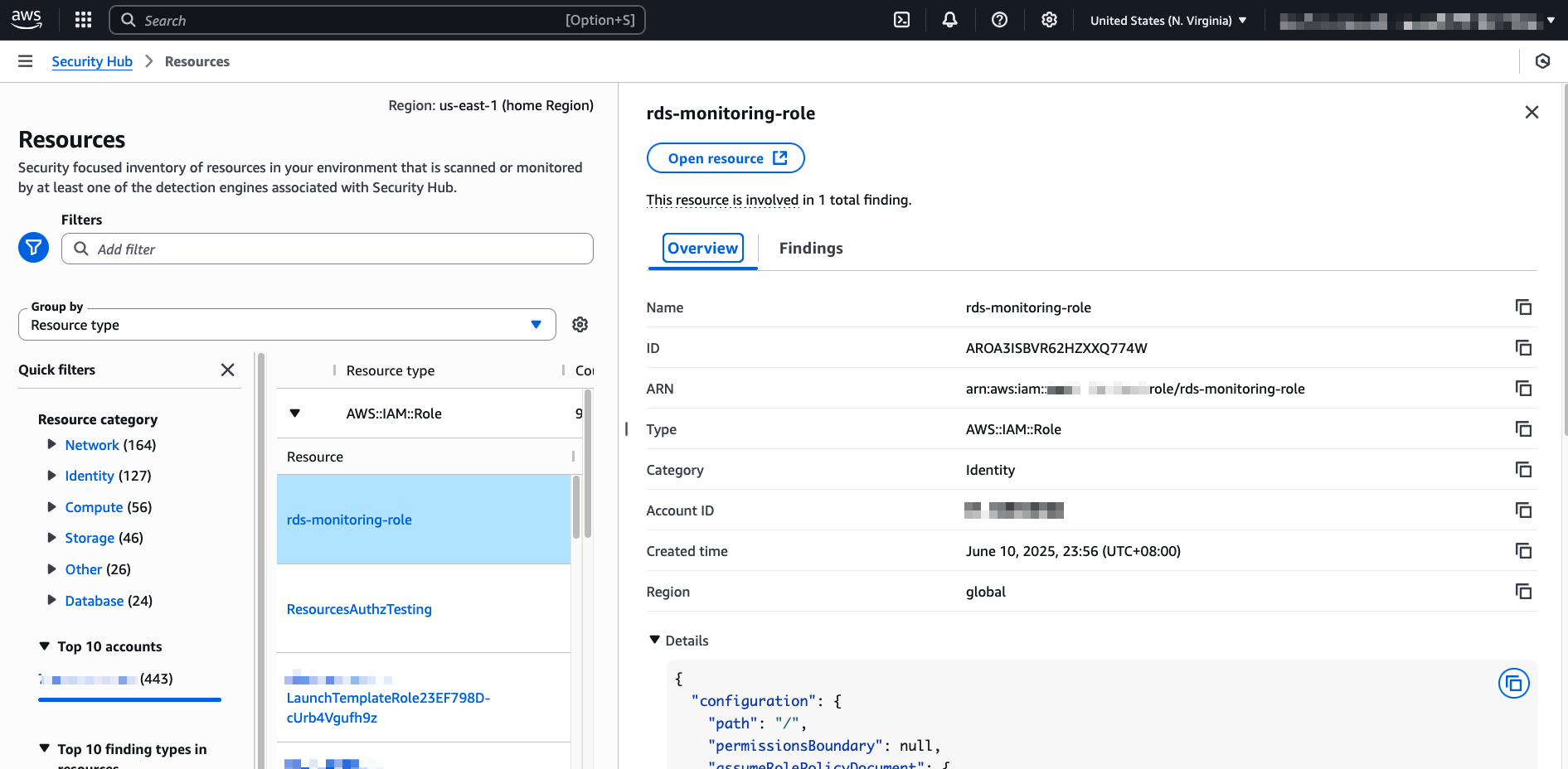Image resolution: width=1568 pixels, height=769 pixels.
Task: Open the services grid menu
Action: [83, 20]
